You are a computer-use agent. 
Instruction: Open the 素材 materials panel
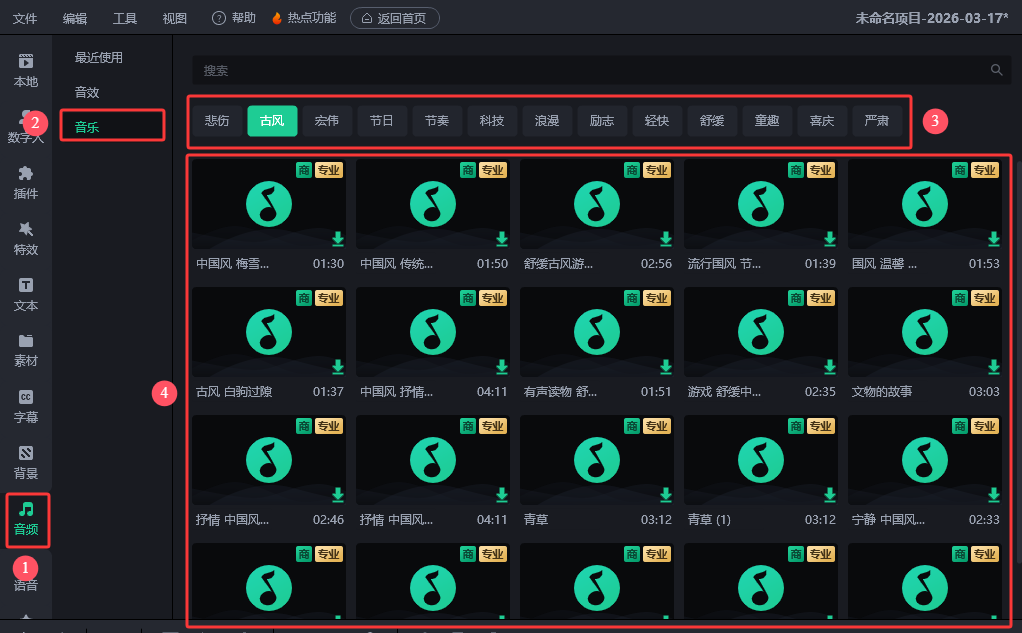(x=26, y=349)
